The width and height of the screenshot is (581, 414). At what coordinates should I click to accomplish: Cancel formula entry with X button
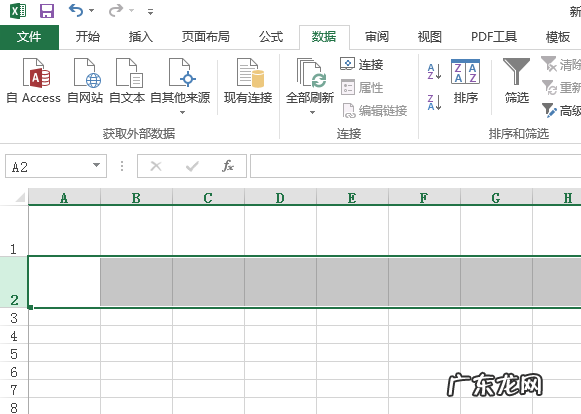(x=156, y=166)
